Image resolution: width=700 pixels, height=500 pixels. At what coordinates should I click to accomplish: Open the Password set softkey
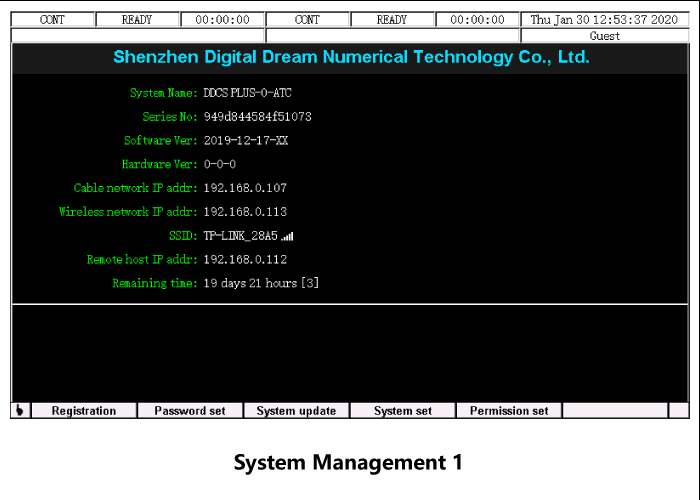click(x=190, y=410)
